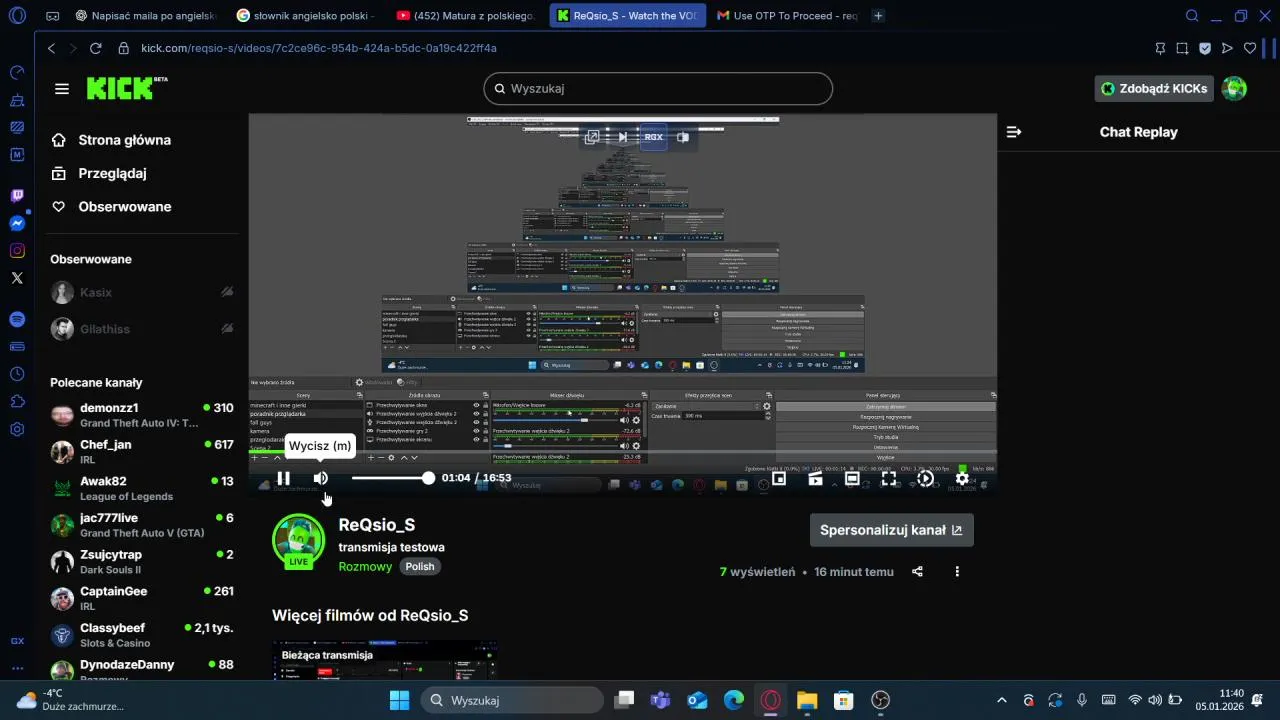
Task: Reload the current page
Action: [x=96, y=48]
